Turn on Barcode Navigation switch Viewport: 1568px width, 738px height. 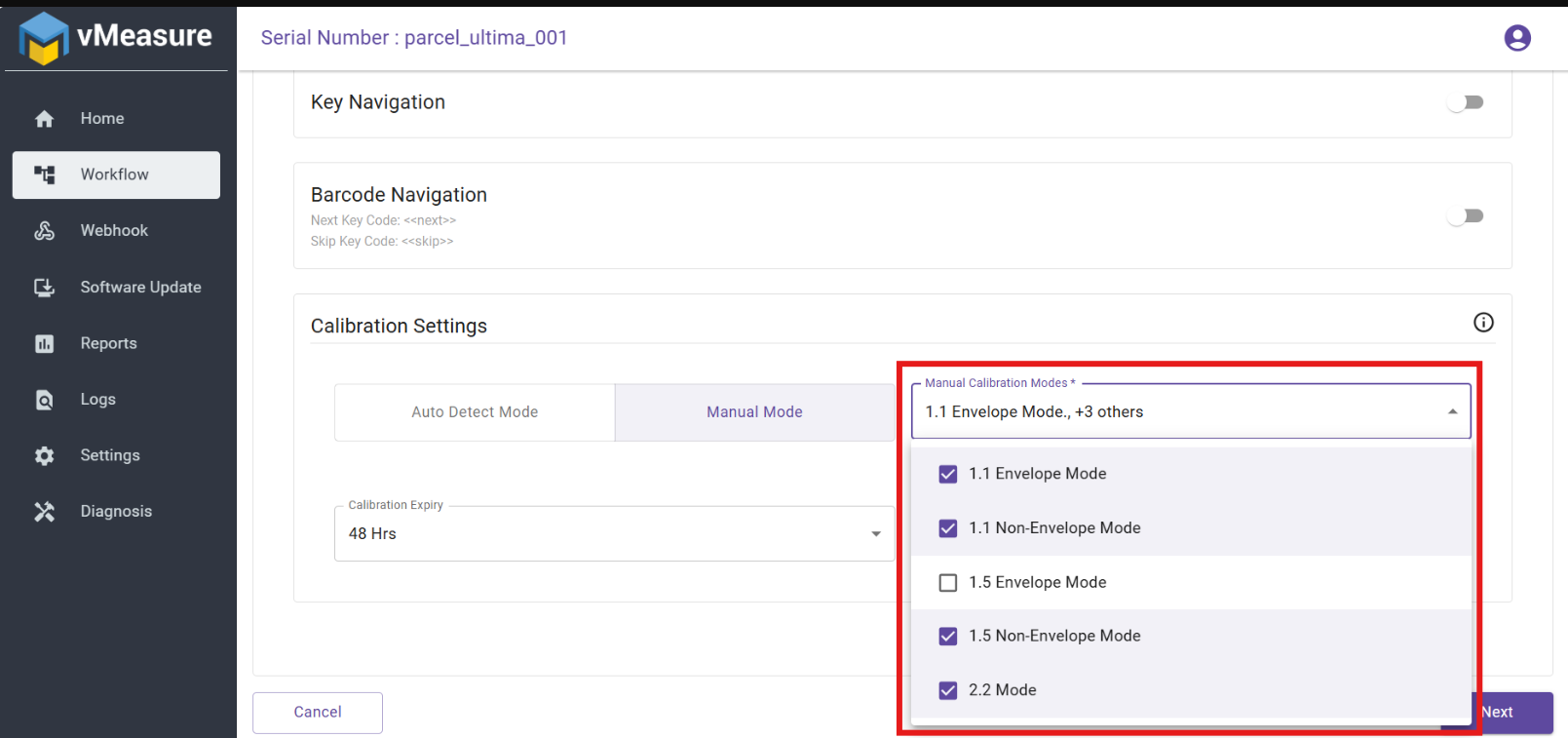click(x=1465, y=215)
